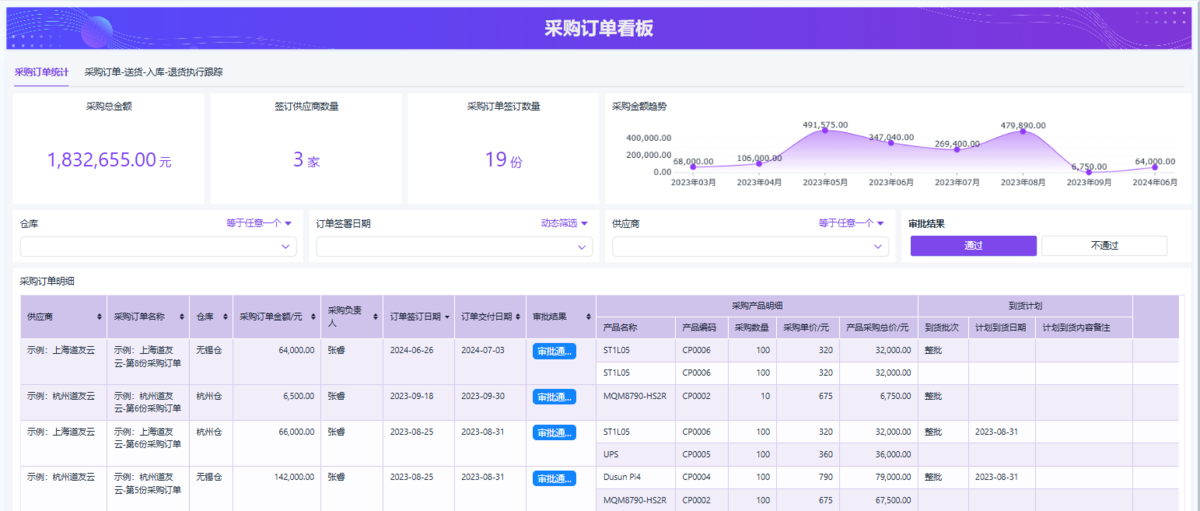Sort table by 供应商 column sort icon
The width and height of the screenshot is (1200, 511).
pos(98,317)
